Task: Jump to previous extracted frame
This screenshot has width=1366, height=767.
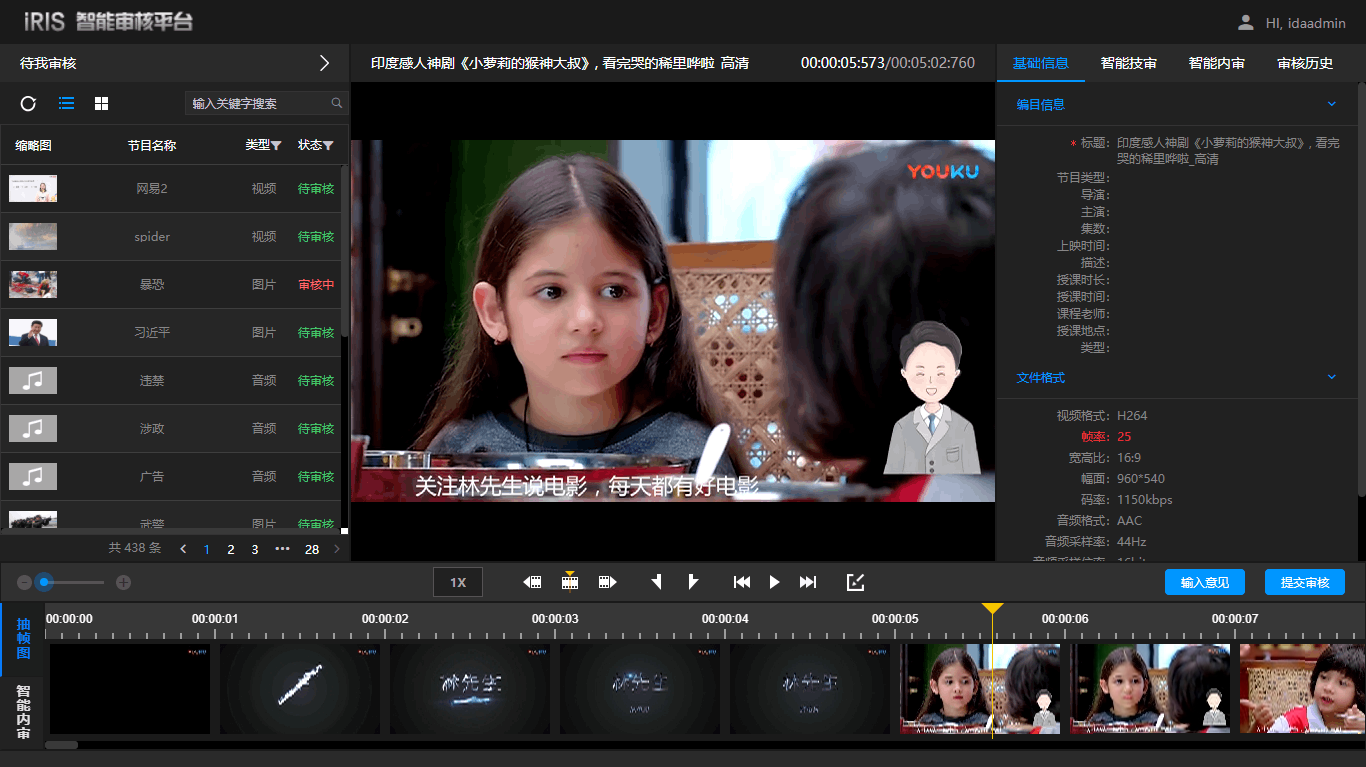Action: 533,582
